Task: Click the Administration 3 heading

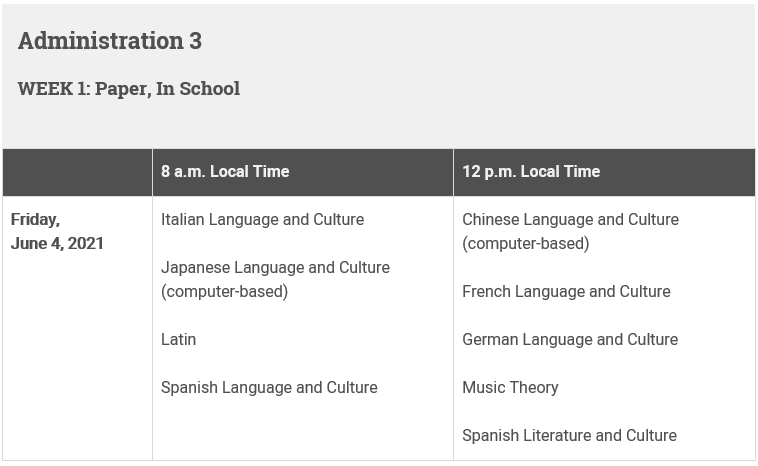Action: 110,41
